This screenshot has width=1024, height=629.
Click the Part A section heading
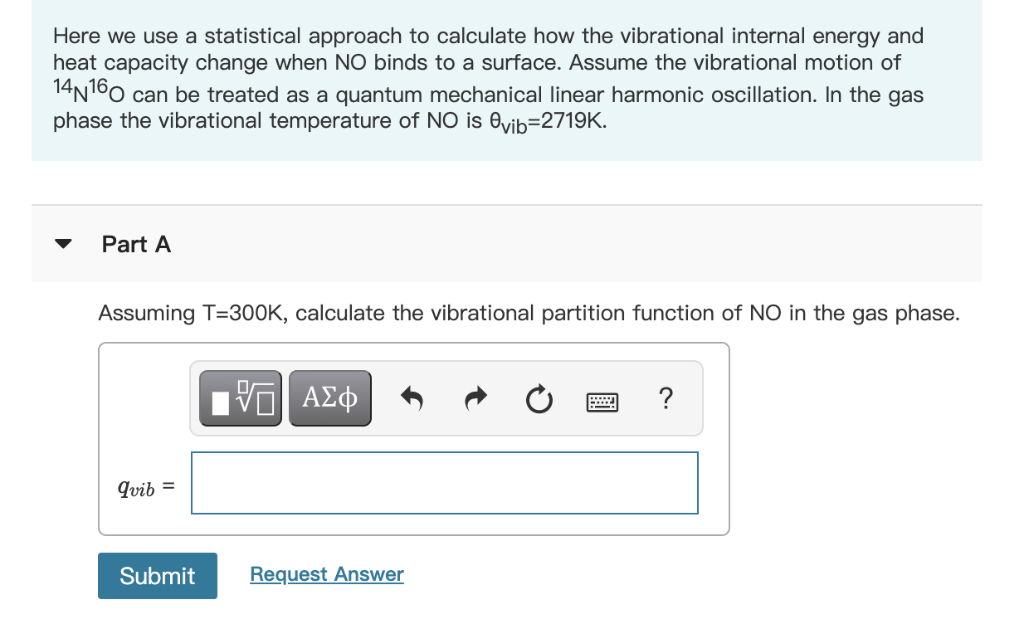click(x=136, y=244)
